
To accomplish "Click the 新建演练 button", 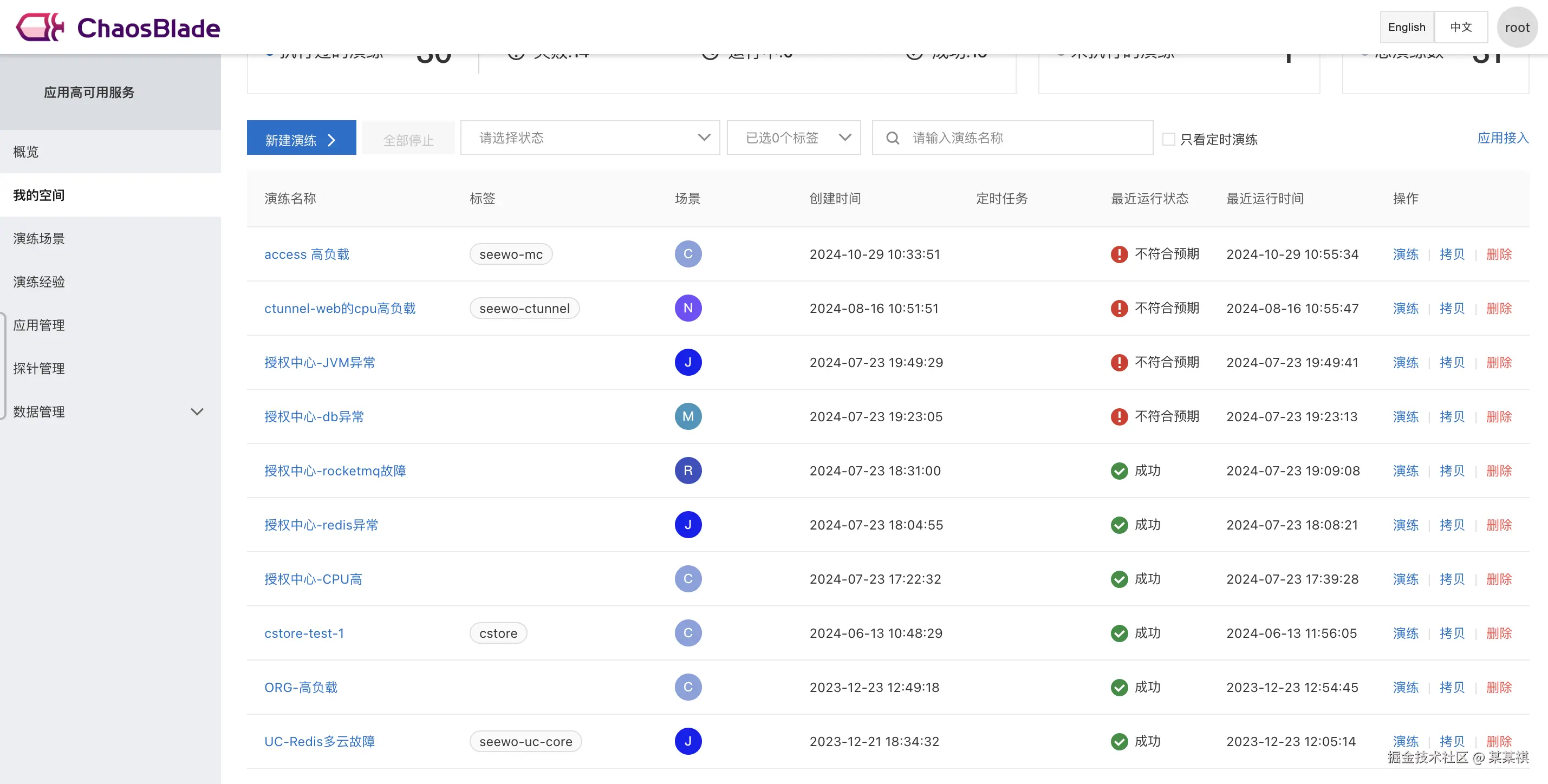I will coord(301,139).
